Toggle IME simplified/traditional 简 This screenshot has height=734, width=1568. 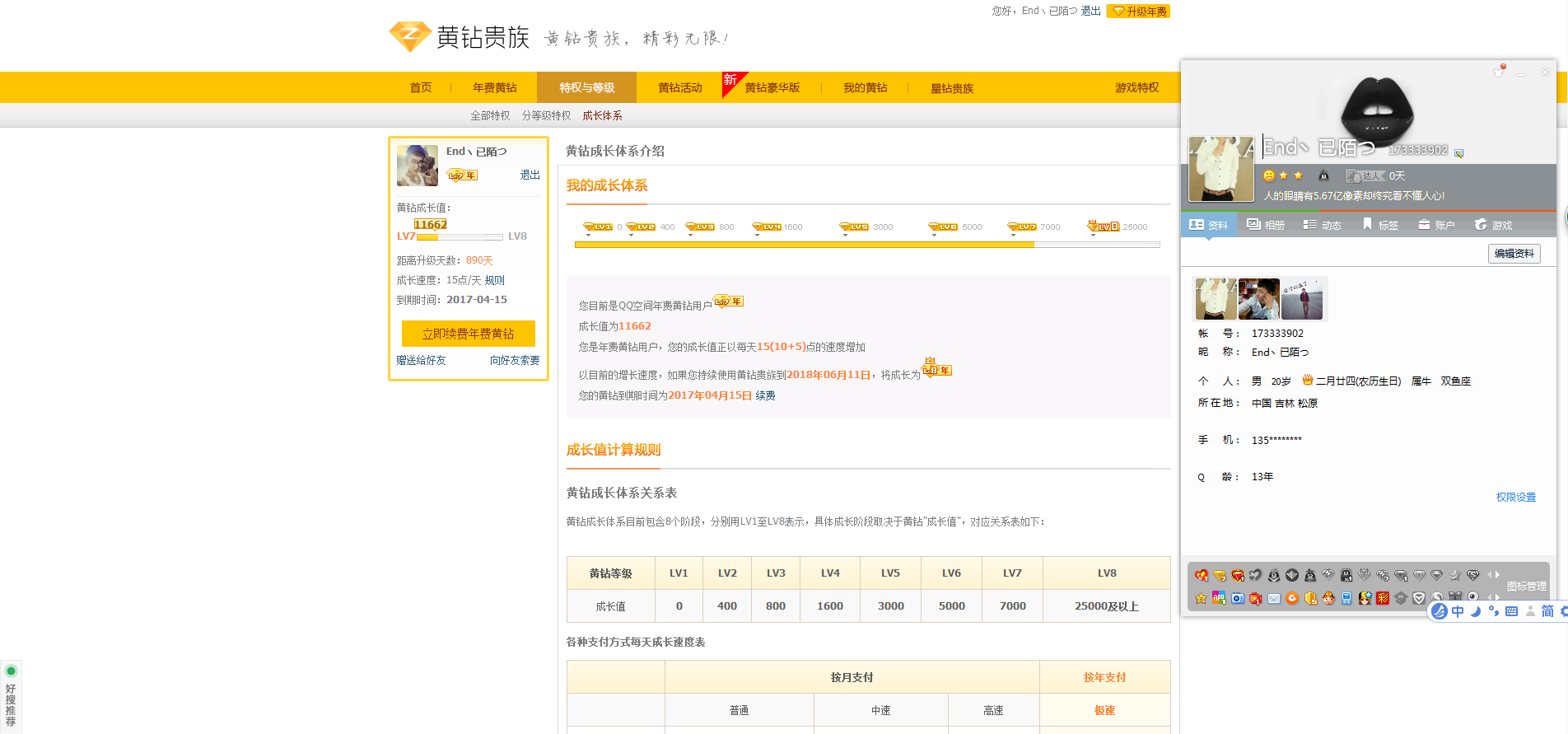[1547, 611]
